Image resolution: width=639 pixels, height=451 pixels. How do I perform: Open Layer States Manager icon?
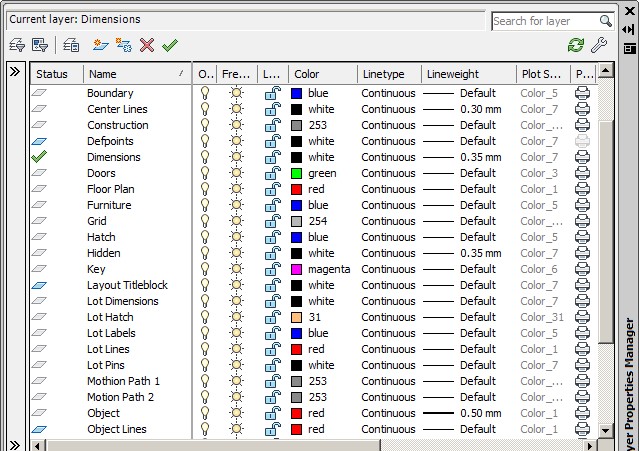click(71, 45)
